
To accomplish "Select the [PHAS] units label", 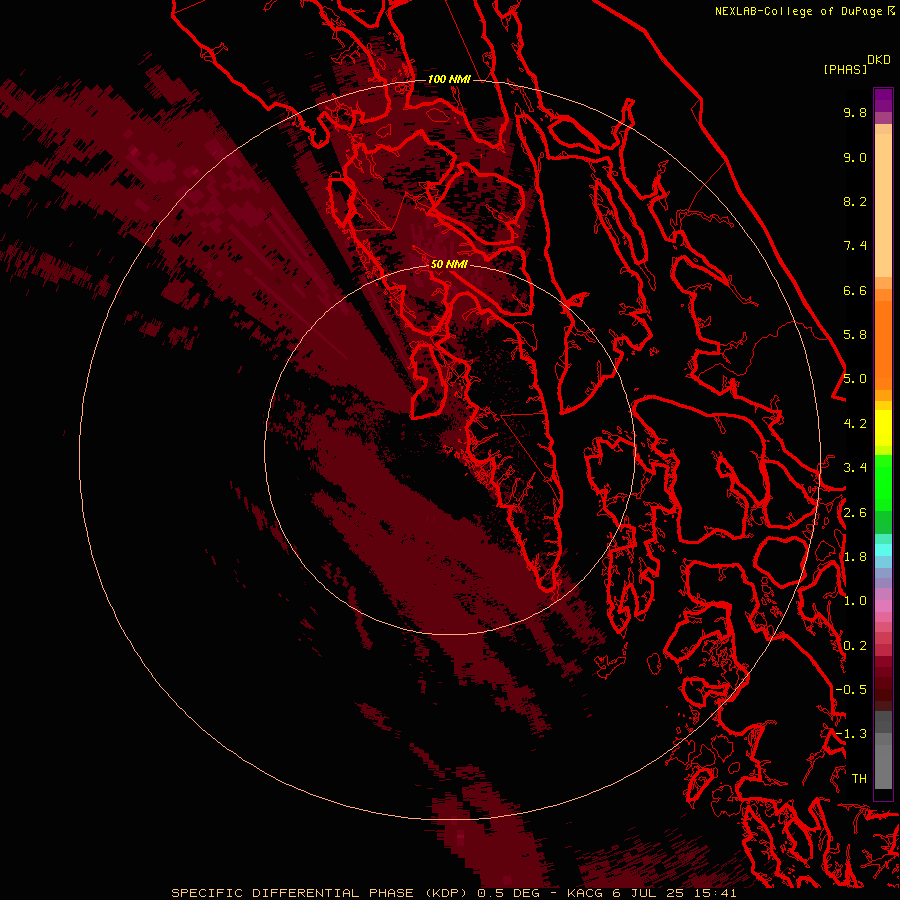I will 845,69.
